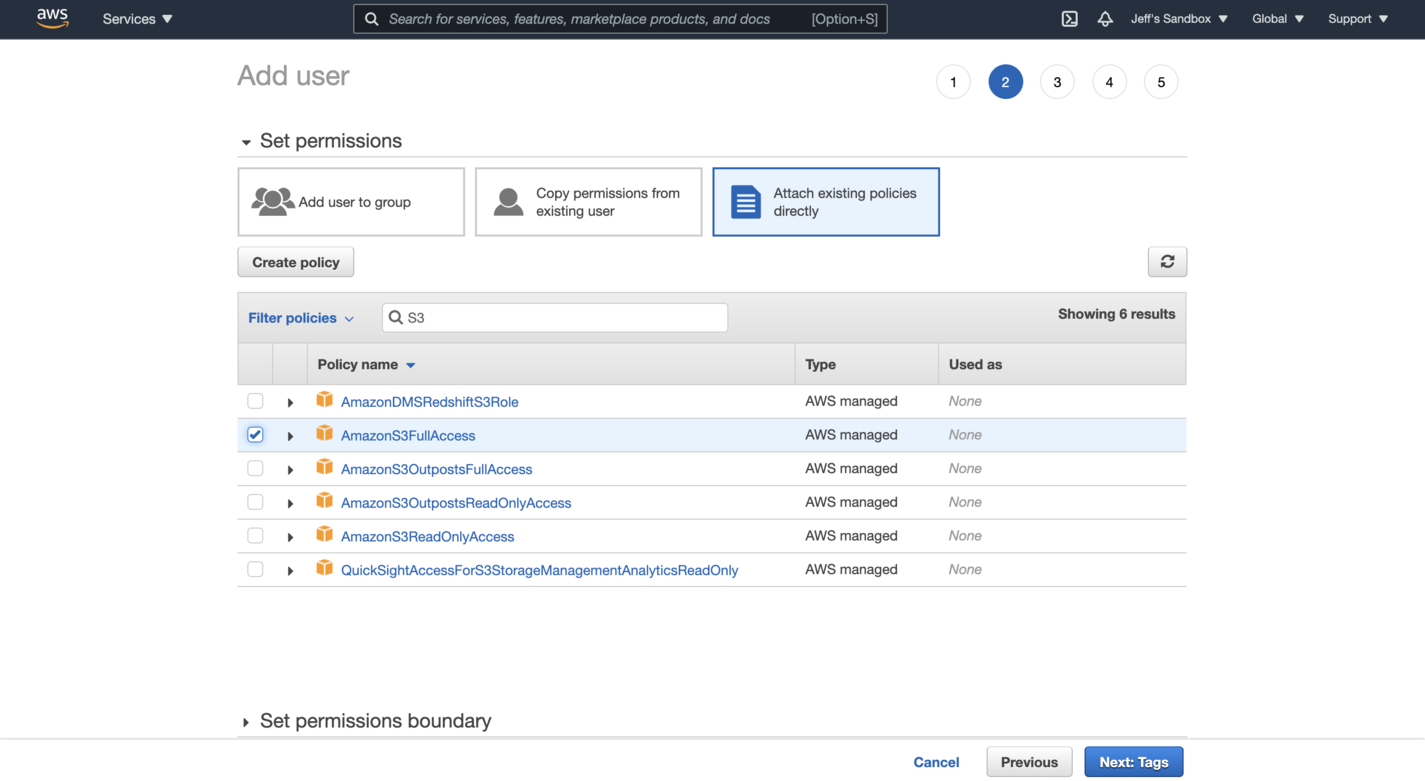Expand details for AmazonS3OutpostsFullAccess
This screenshot has height=781, width=1425.
pos(289,468)
